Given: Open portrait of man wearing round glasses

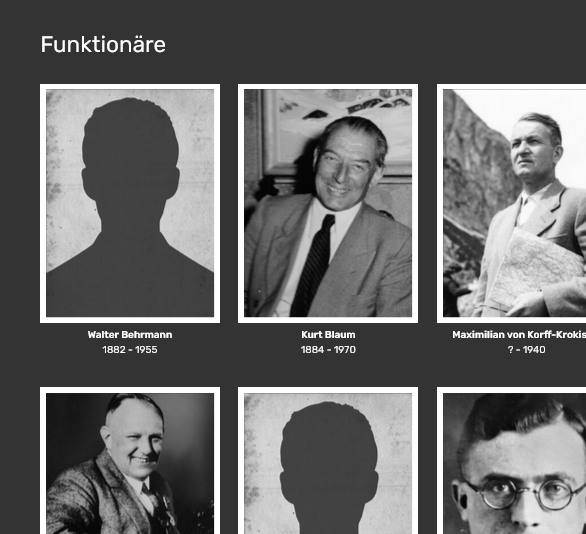Looking at the screenshot, I should pos(511,461).
